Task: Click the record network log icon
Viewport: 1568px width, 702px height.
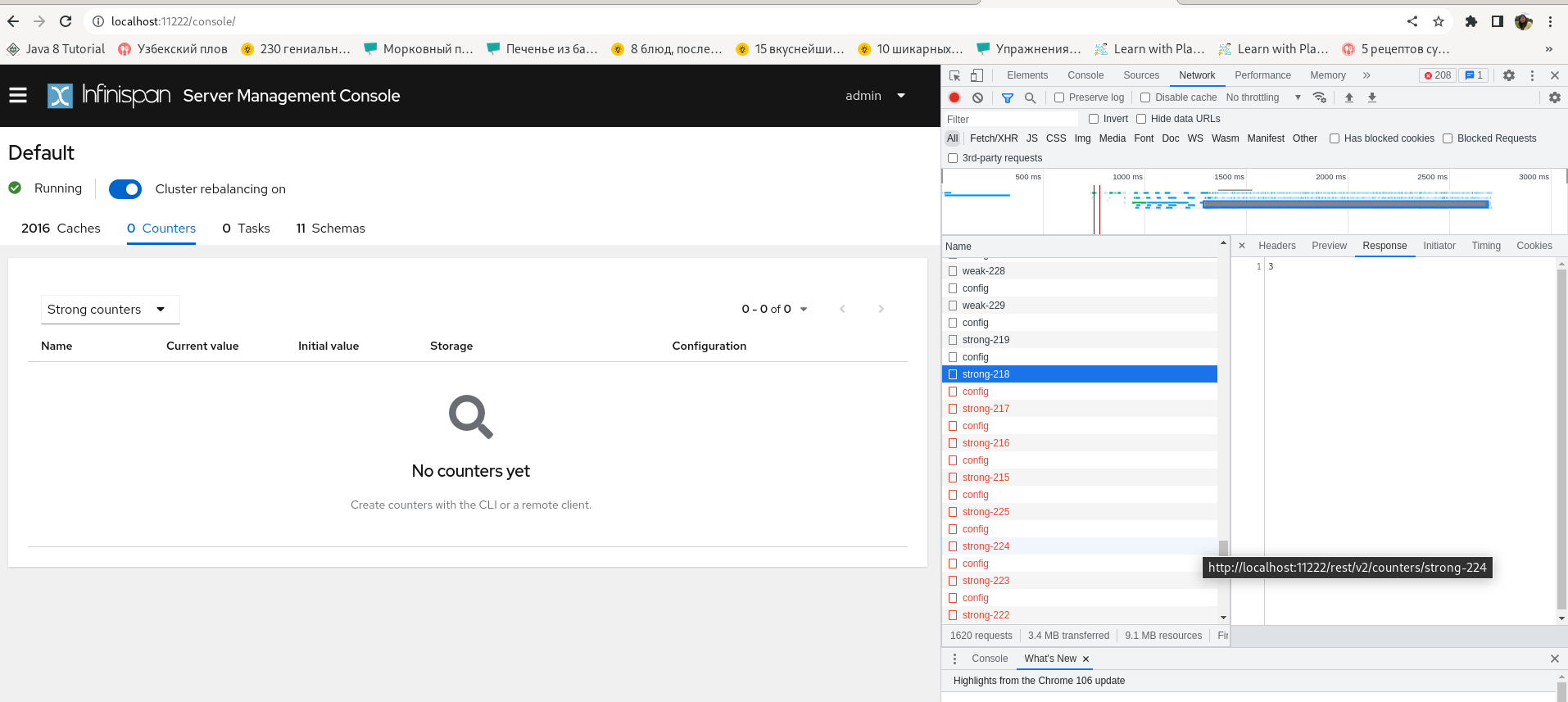Action: [954, 97]
